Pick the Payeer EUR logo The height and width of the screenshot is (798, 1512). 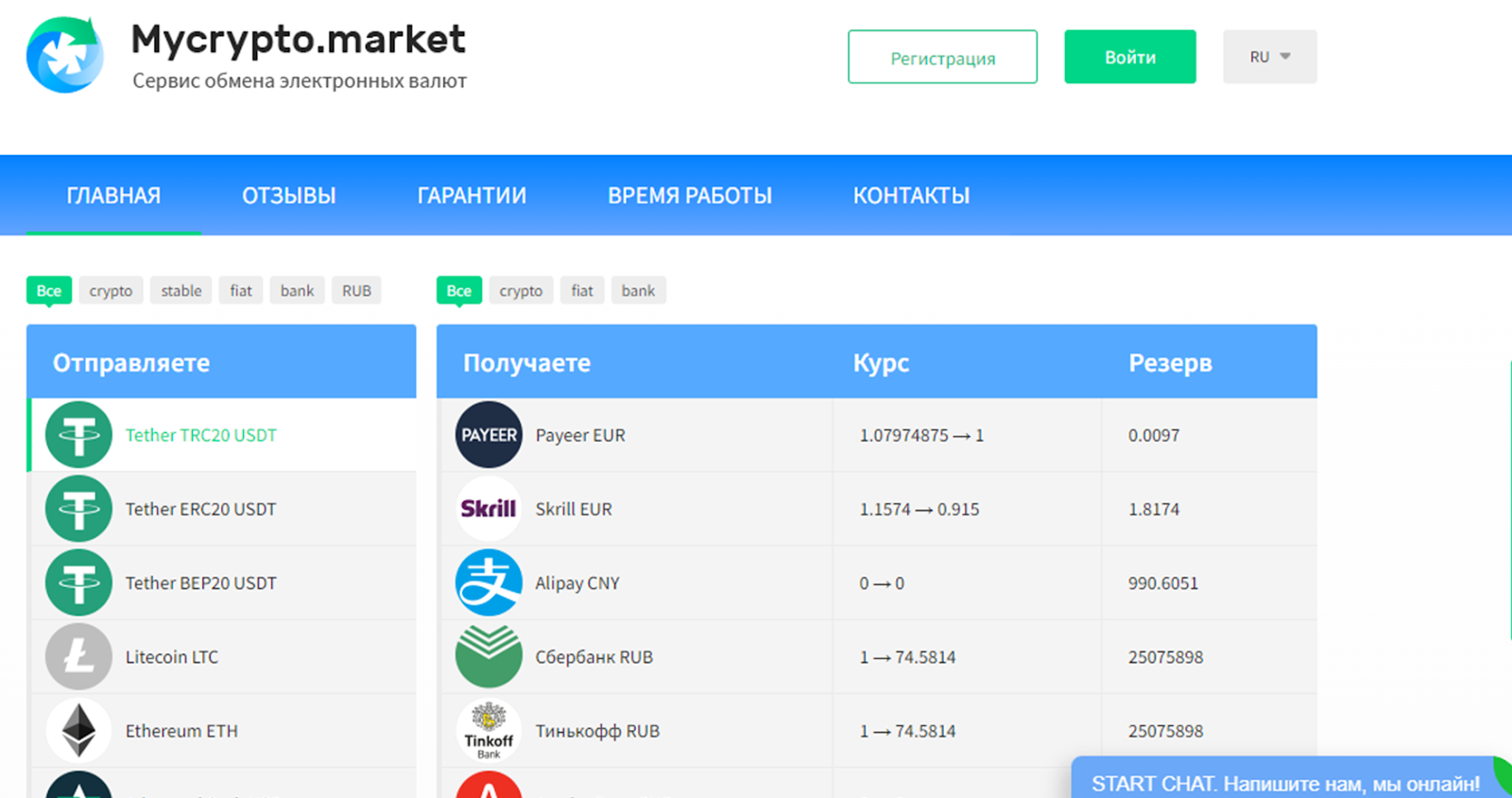coord(489,435)
